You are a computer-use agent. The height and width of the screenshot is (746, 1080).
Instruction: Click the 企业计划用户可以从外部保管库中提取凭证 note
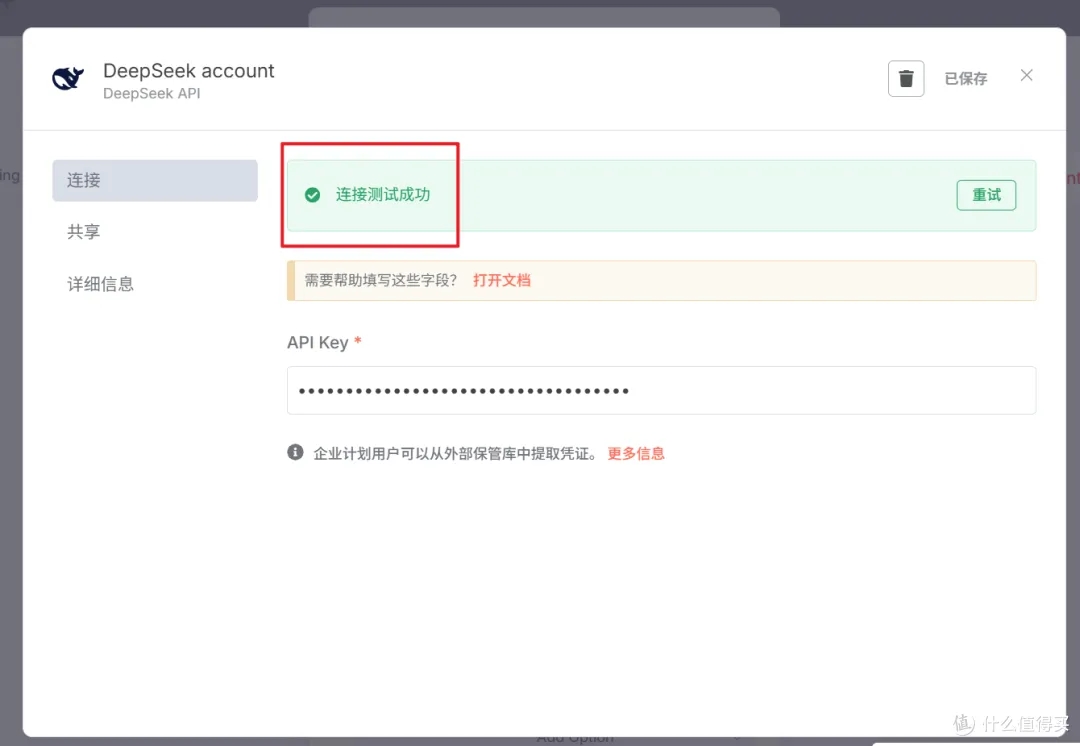455,453
